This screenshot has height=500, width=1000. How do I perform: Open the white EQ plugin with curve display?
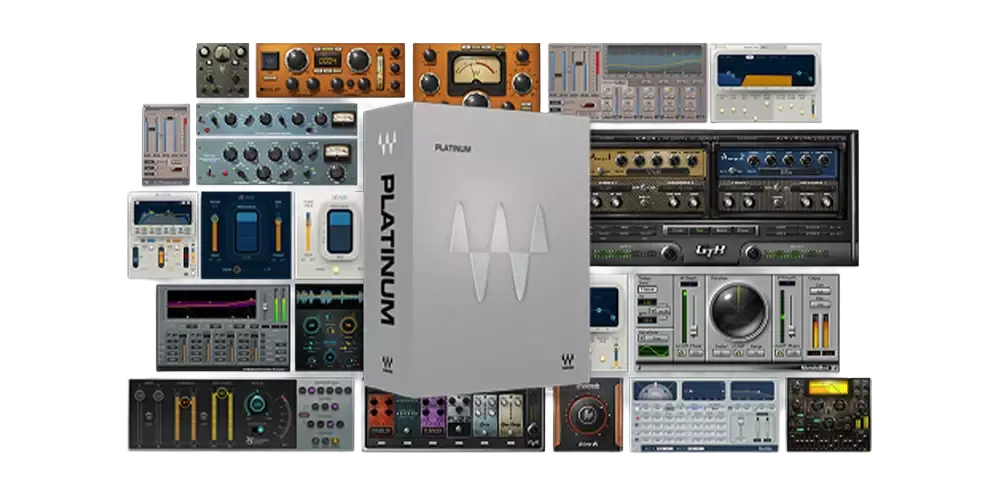click(163, 235)
